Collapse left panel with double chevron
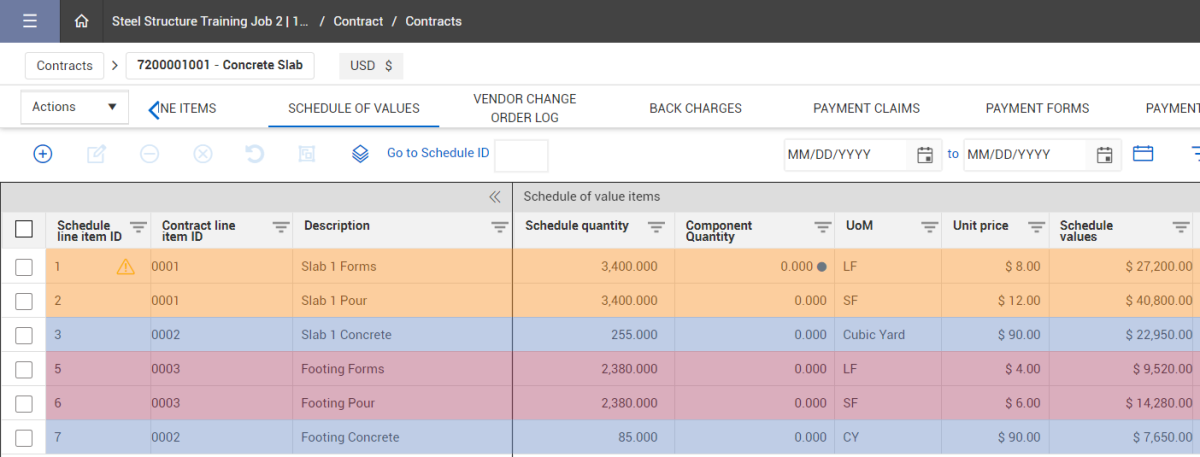 point(494,197)
